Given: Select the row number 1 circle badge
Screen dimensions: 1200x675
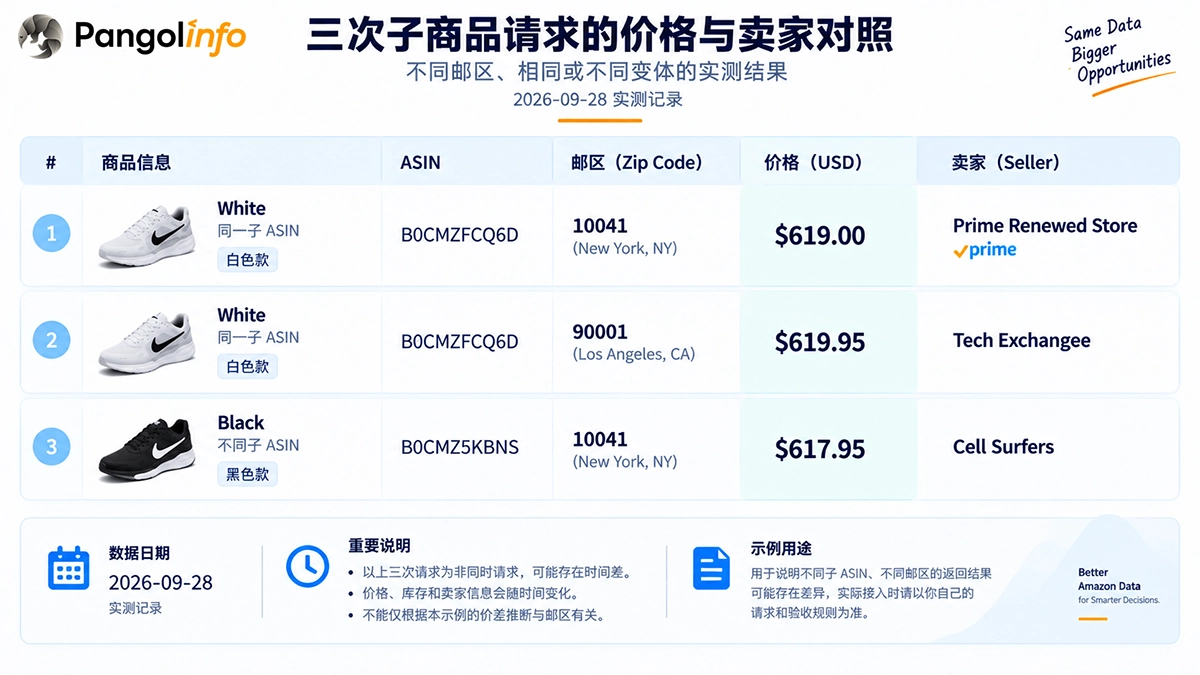Looking at the screenshot, I should click(52, 235).
